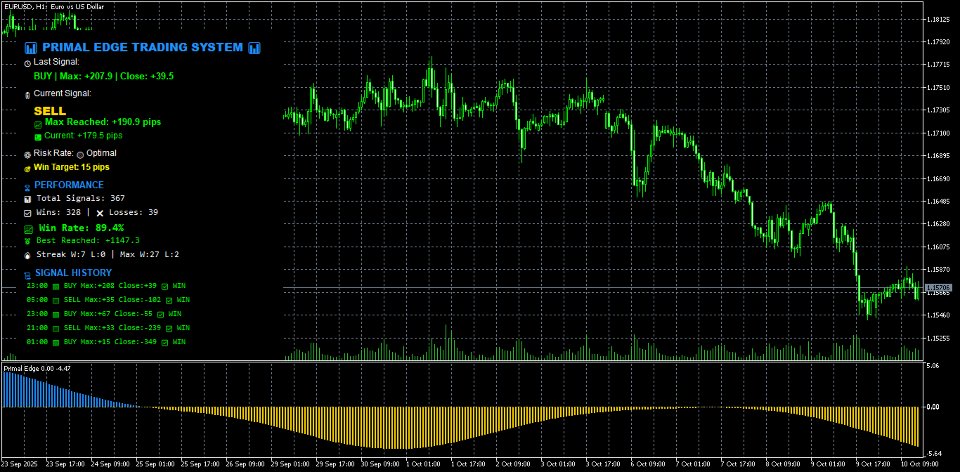
Task: Click the WIN check icon in Close:-55 row
Action: tap(160, 315)
